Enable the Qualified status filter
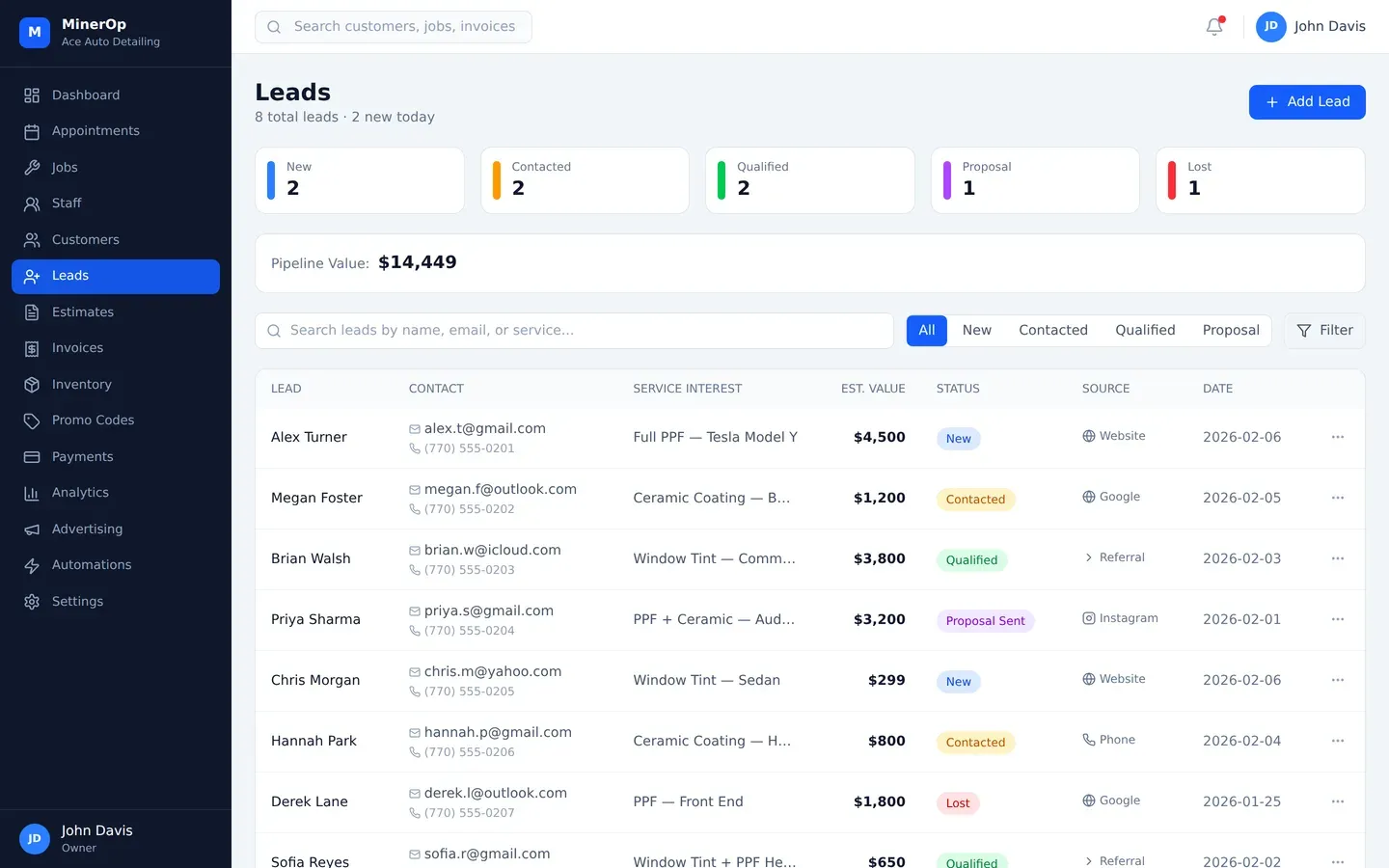 [x=1145, y=330]
